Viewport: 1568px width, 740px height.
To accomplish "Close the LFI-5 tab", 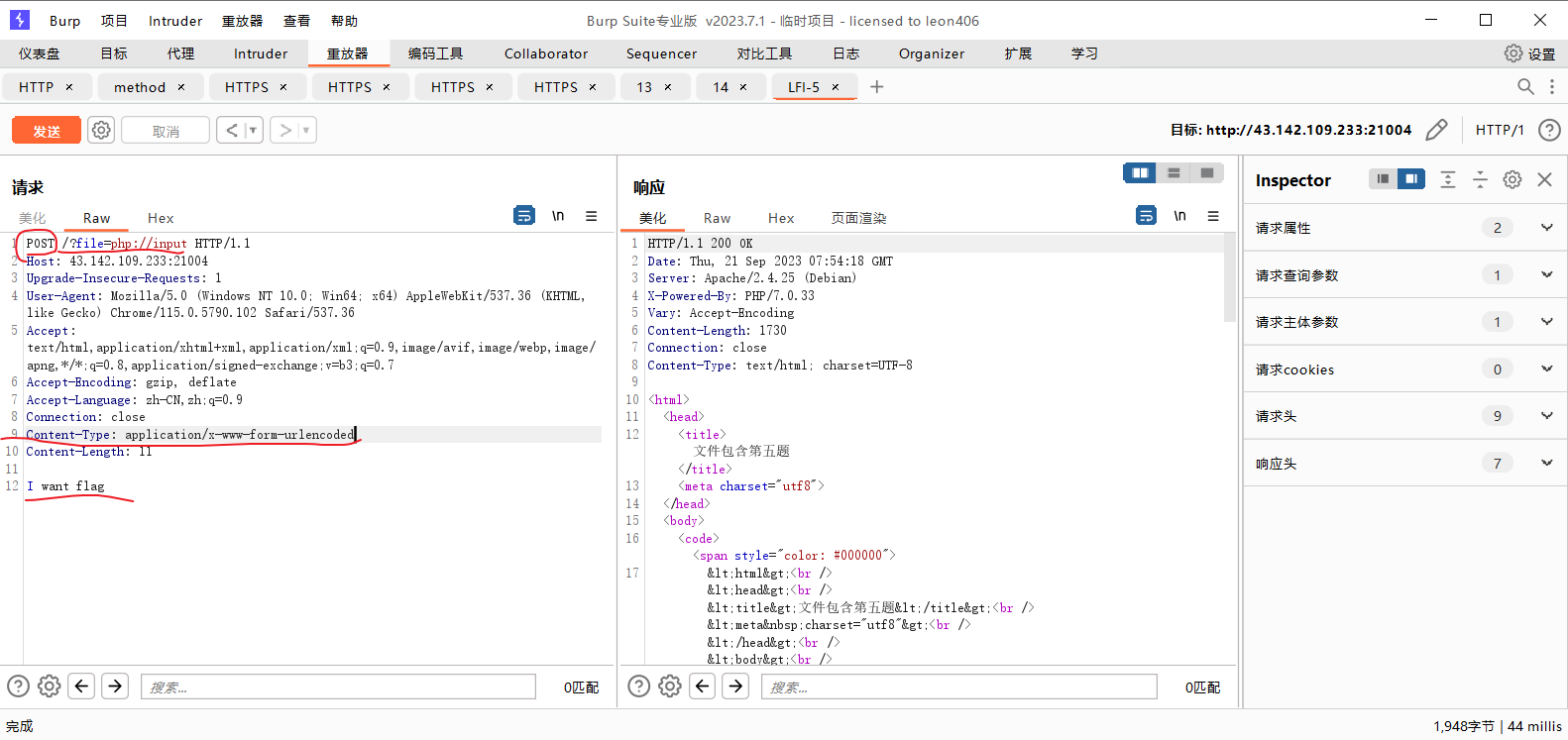I will pos(836,87).
